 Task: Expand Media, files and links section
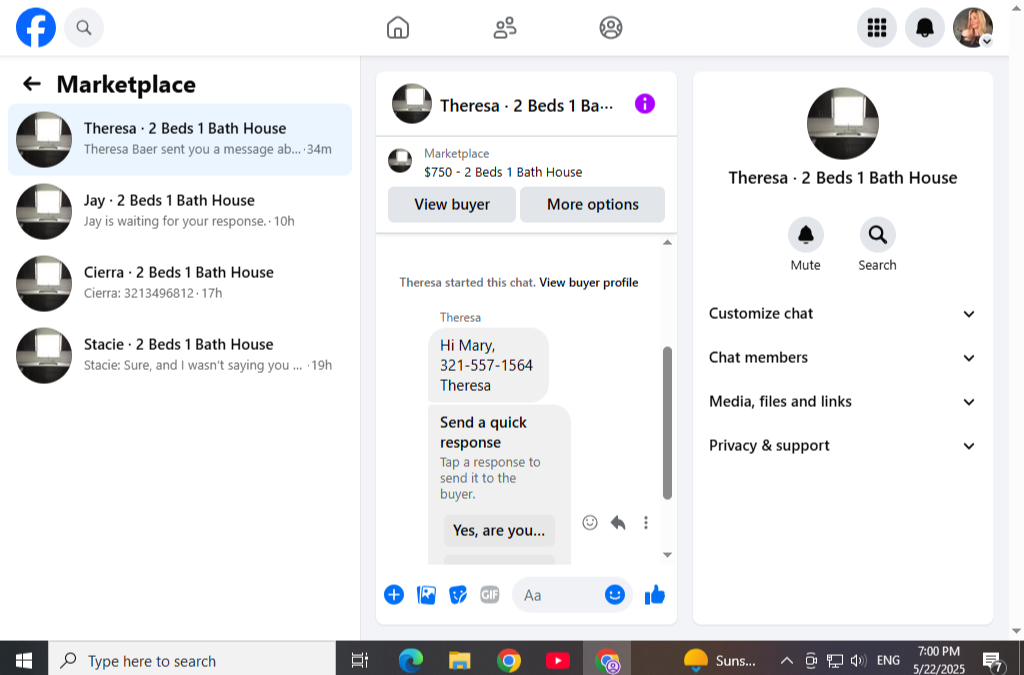coord(842,401)
